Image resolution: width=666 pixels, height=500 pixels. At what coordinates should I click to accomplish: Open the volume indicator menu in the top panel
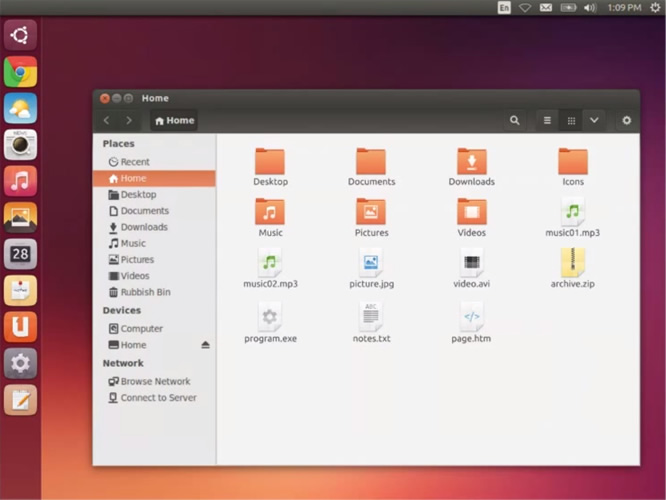pyautogui.click(x=589, y=8)
